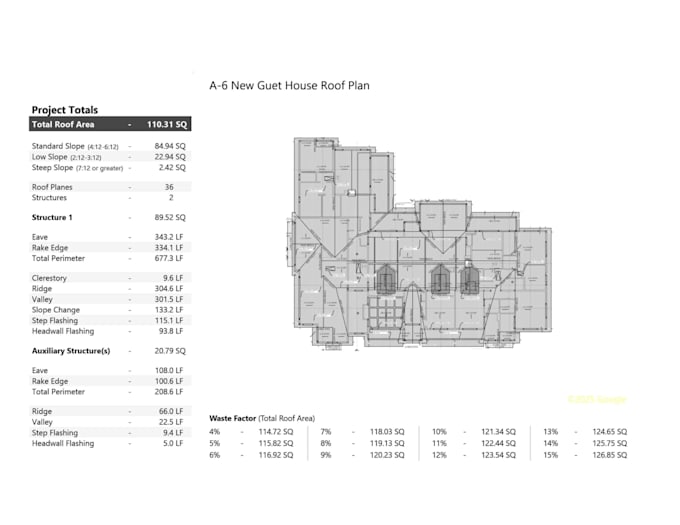
Task: Select the 14% waste value '125.75 SQ'
Action: click(610, 443)
